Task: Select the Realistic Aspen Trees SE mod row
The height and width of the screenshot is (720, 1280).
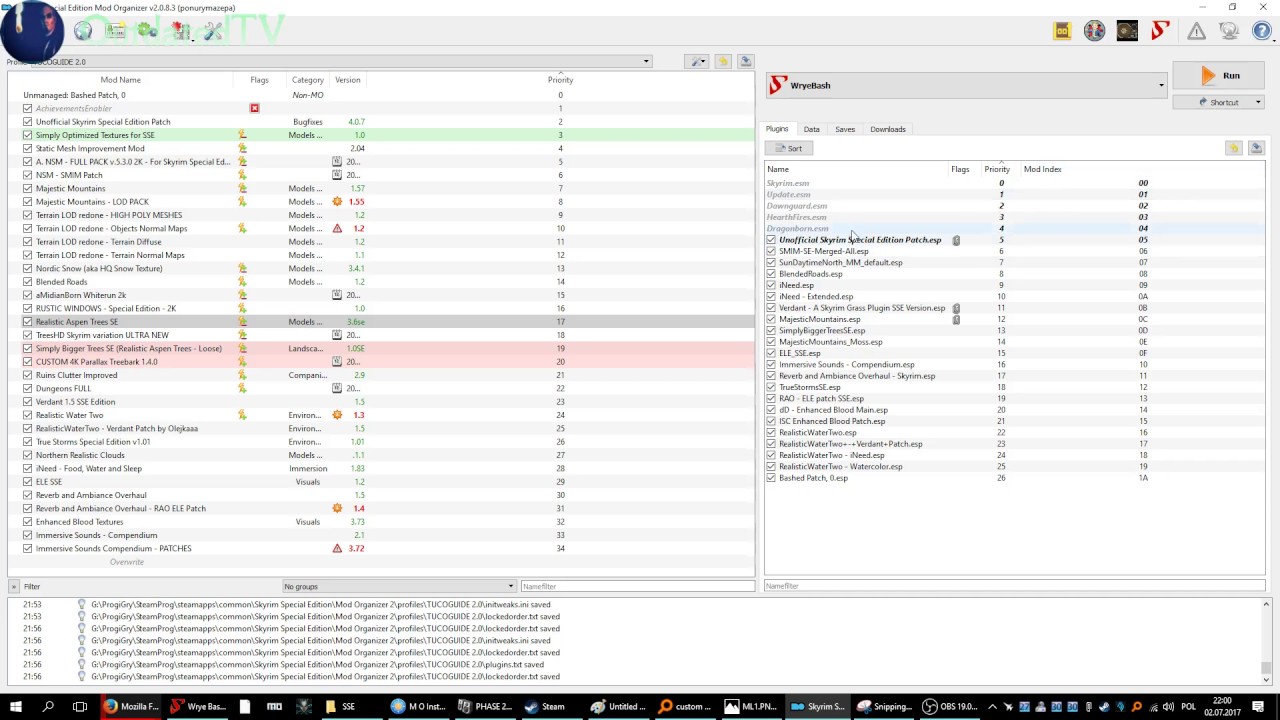Action: pyautogui.click(x=380, y=322)
